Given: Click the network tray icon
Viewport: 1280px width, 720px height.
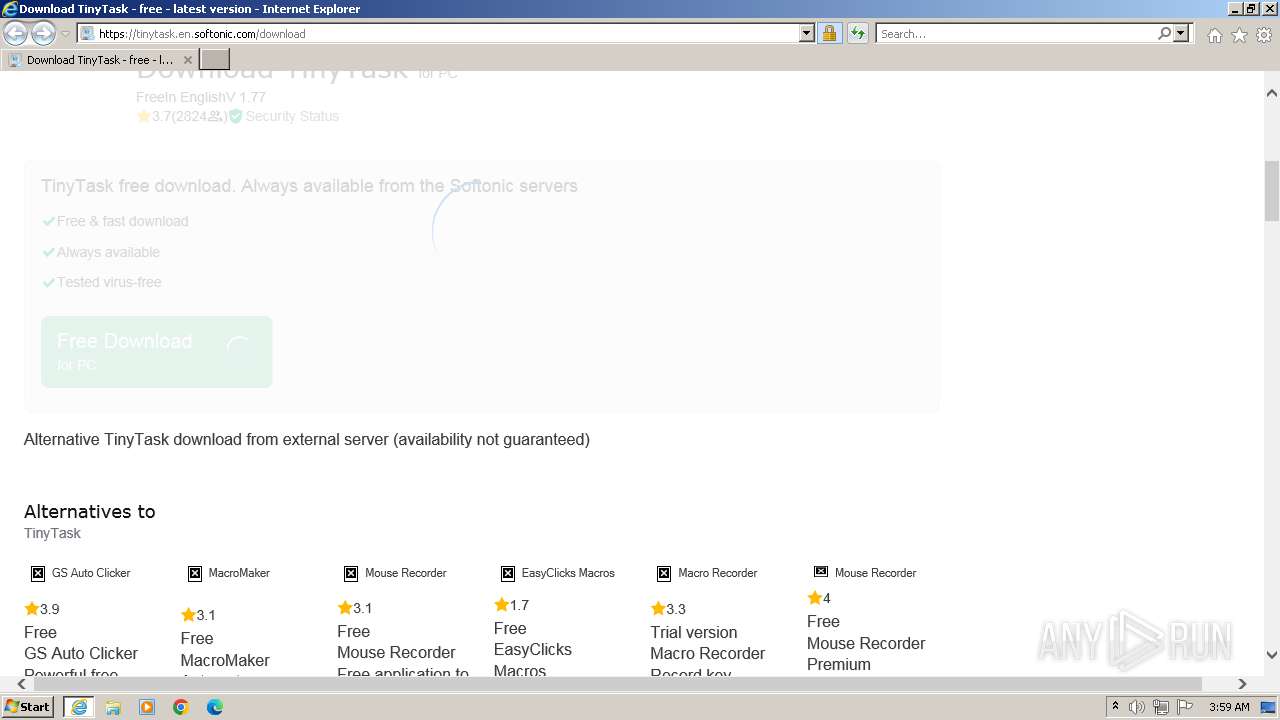Looking at the screenshot, I should 1161,707.
